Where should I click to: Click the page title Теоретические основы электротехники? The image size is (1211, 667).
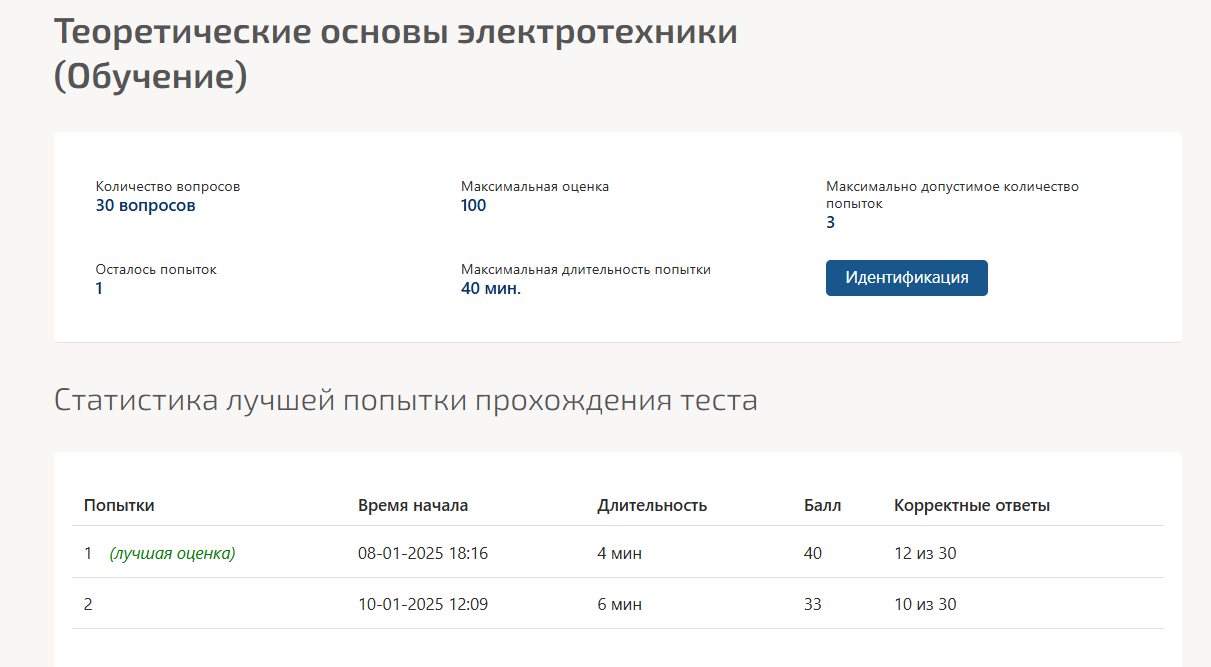click(395, 32)
